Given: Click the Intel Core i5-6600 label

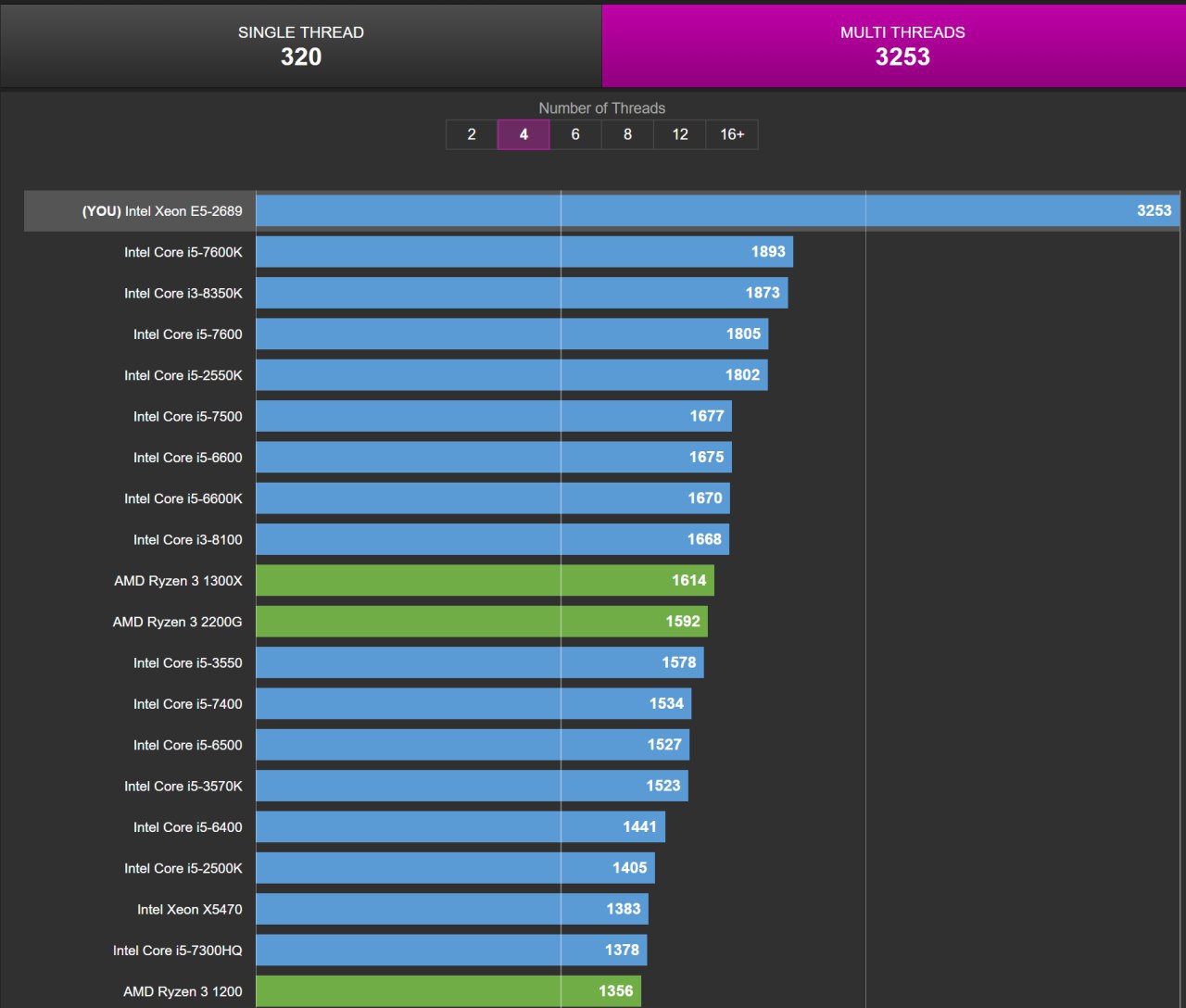Looking at the screenshot, I should tap(188, 458).
